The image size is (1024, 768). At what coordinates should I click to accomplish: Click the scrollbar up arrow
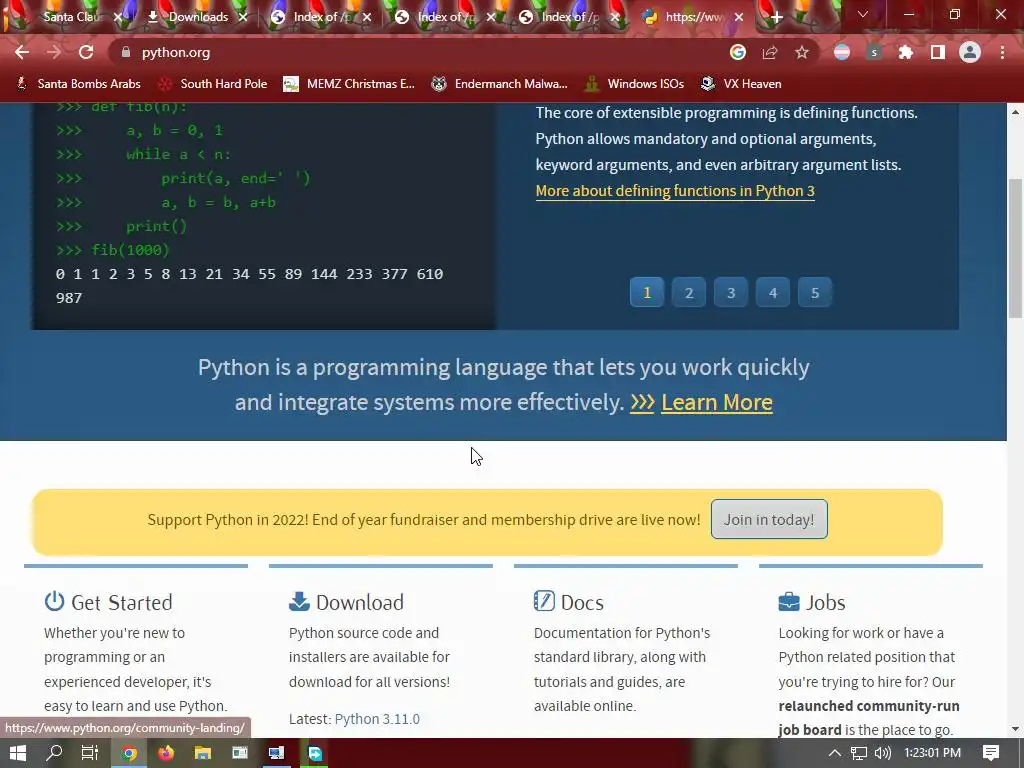click(1016, 112)
